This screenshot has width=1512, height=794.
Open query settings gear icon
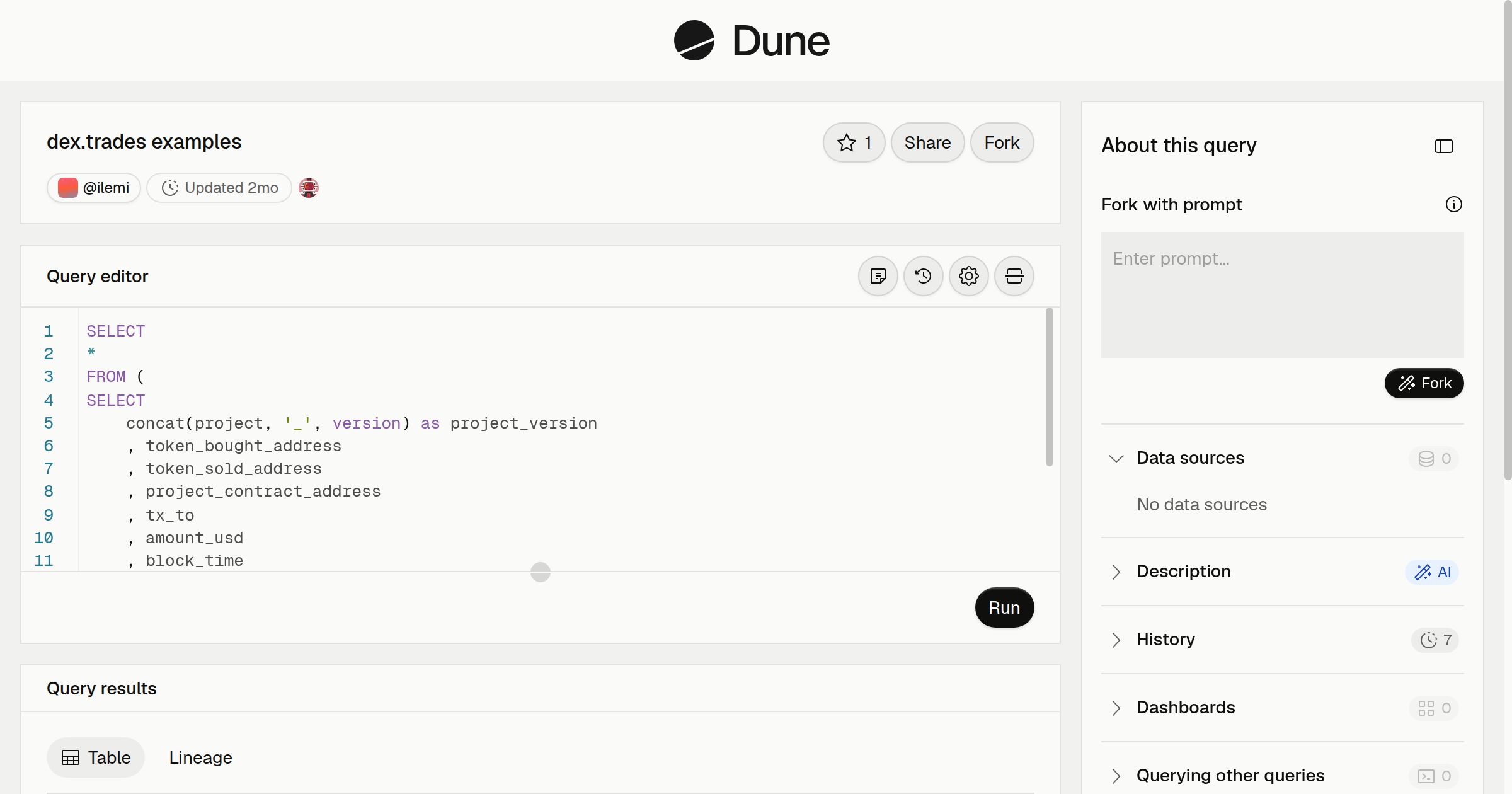(x=968, y=276)
